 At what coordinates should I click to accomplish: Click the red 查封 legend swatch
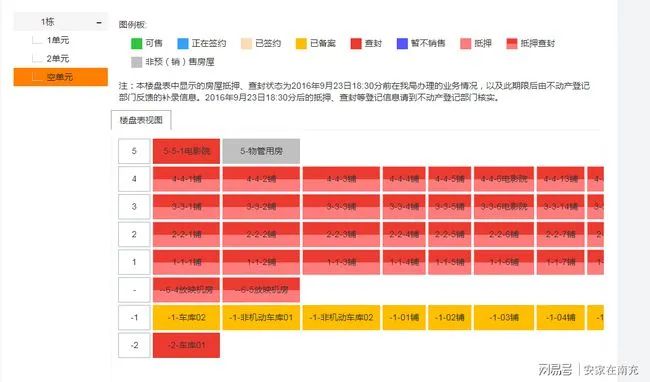[x=356, y=43]
